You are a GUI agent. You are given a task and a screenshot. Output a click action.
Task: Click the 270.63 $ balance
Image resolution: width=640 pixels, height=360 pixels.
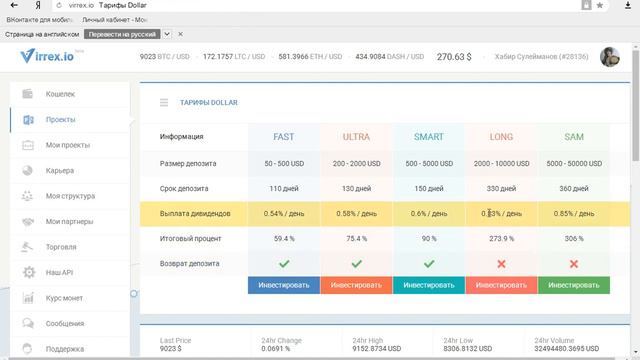(454, 57)
